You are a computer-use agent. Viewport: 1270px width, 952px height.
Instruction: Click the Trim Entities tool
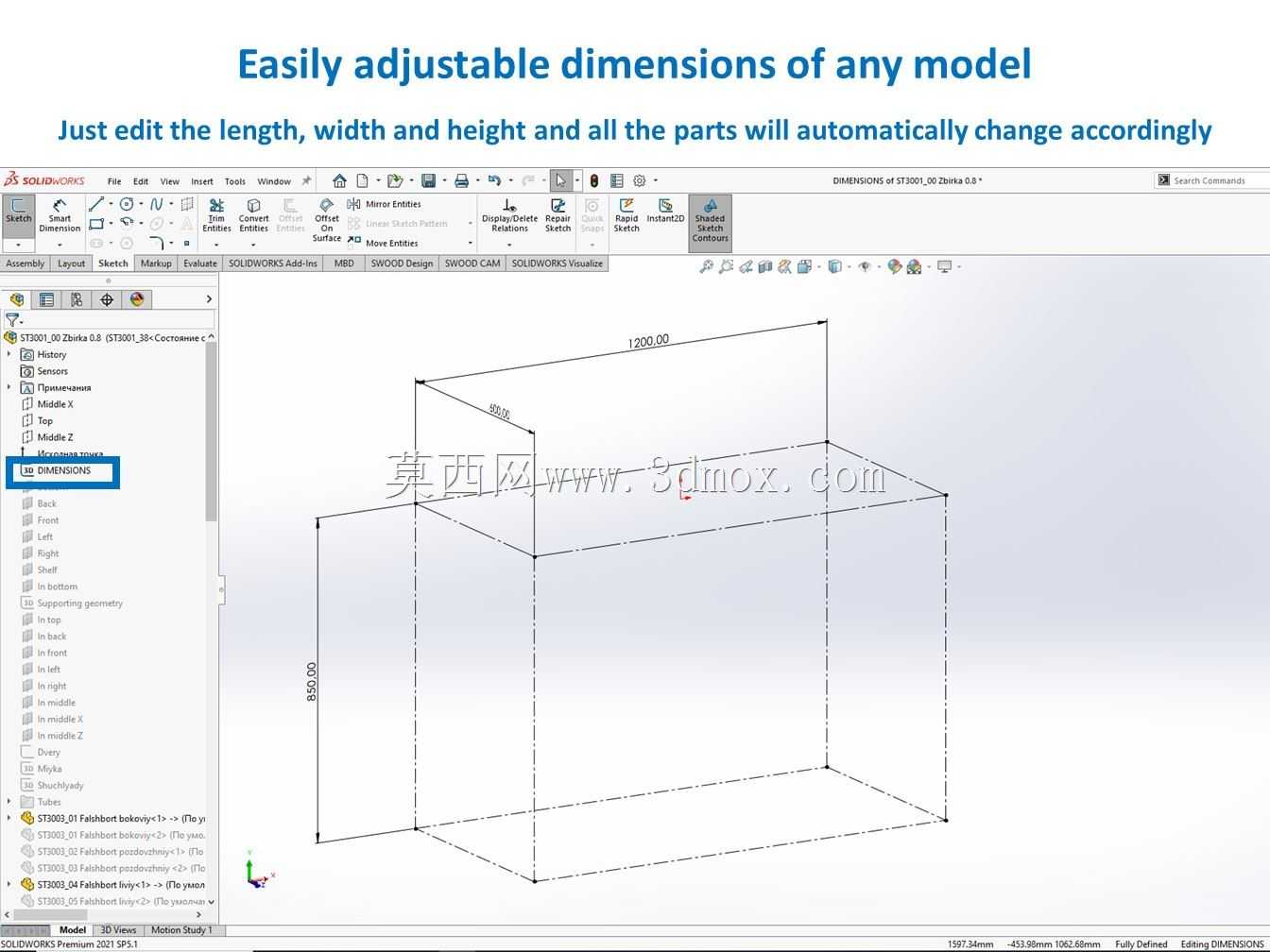coord(216,216)
